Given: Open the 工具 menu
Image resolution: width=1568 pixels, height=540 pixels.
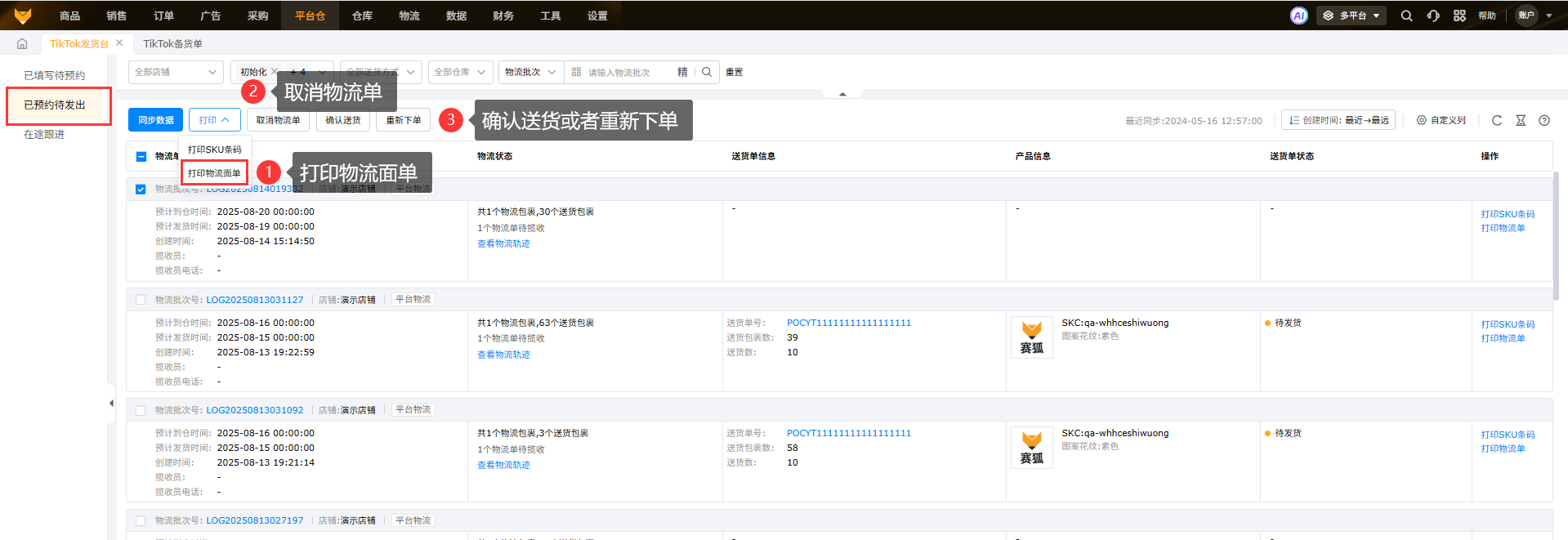Looking at the screenshot, I should (550, 16).
